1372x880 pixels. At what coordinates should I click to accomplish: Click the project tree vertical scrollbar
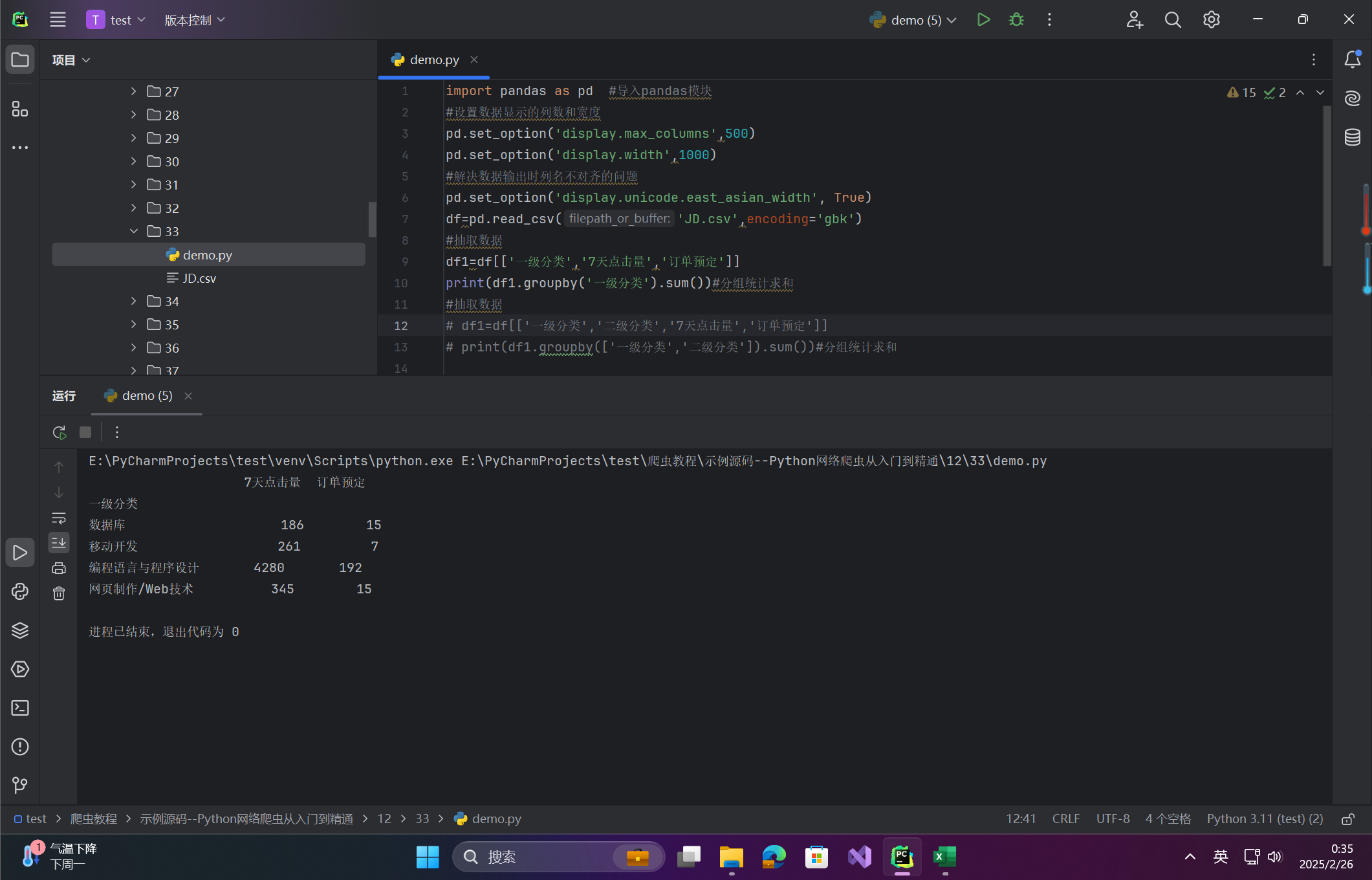tap(372, 219)
